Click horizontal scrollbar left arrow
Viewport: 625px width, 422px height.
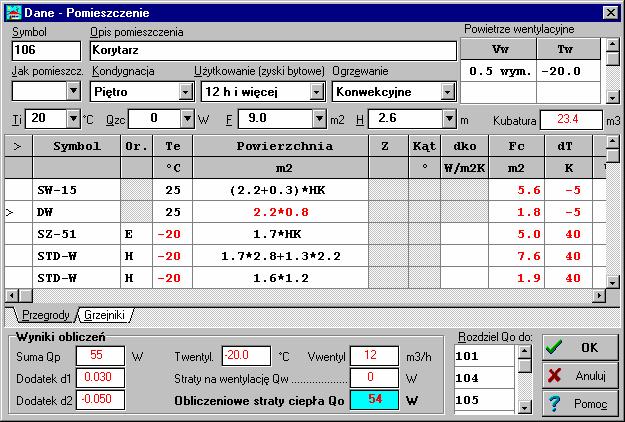[12, 296]
